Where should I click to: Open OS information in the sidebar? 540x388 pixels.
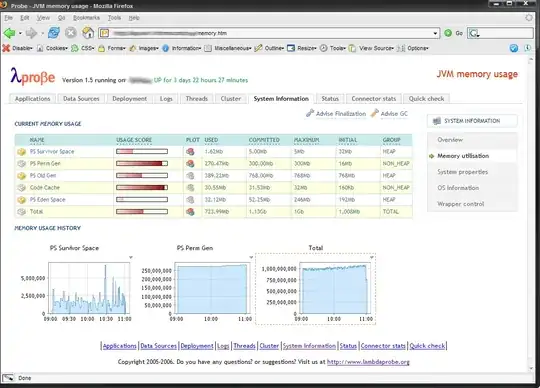[x=458, y=188]
